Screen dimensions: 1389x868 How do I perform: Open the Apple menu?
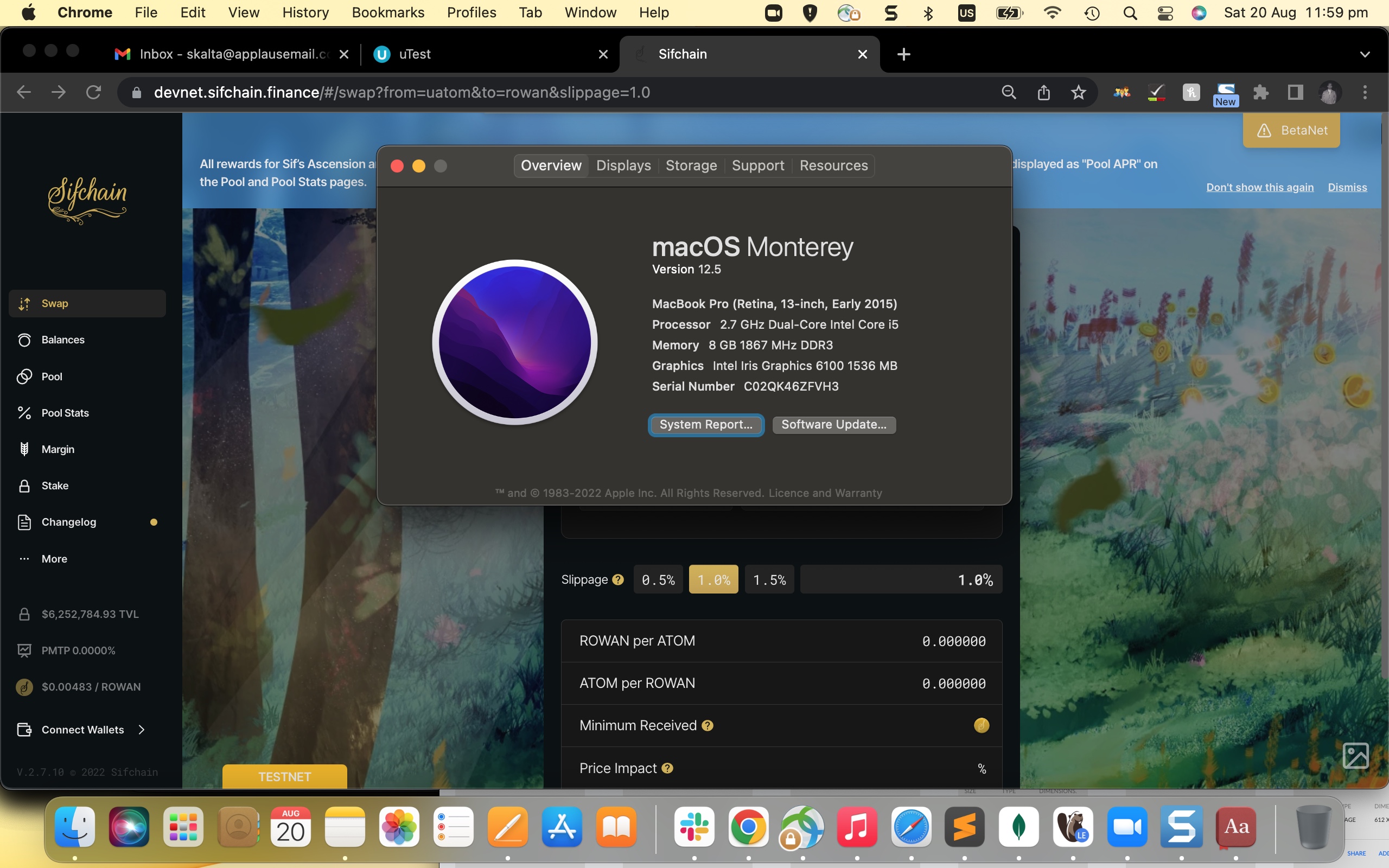(x=29, y=12)
